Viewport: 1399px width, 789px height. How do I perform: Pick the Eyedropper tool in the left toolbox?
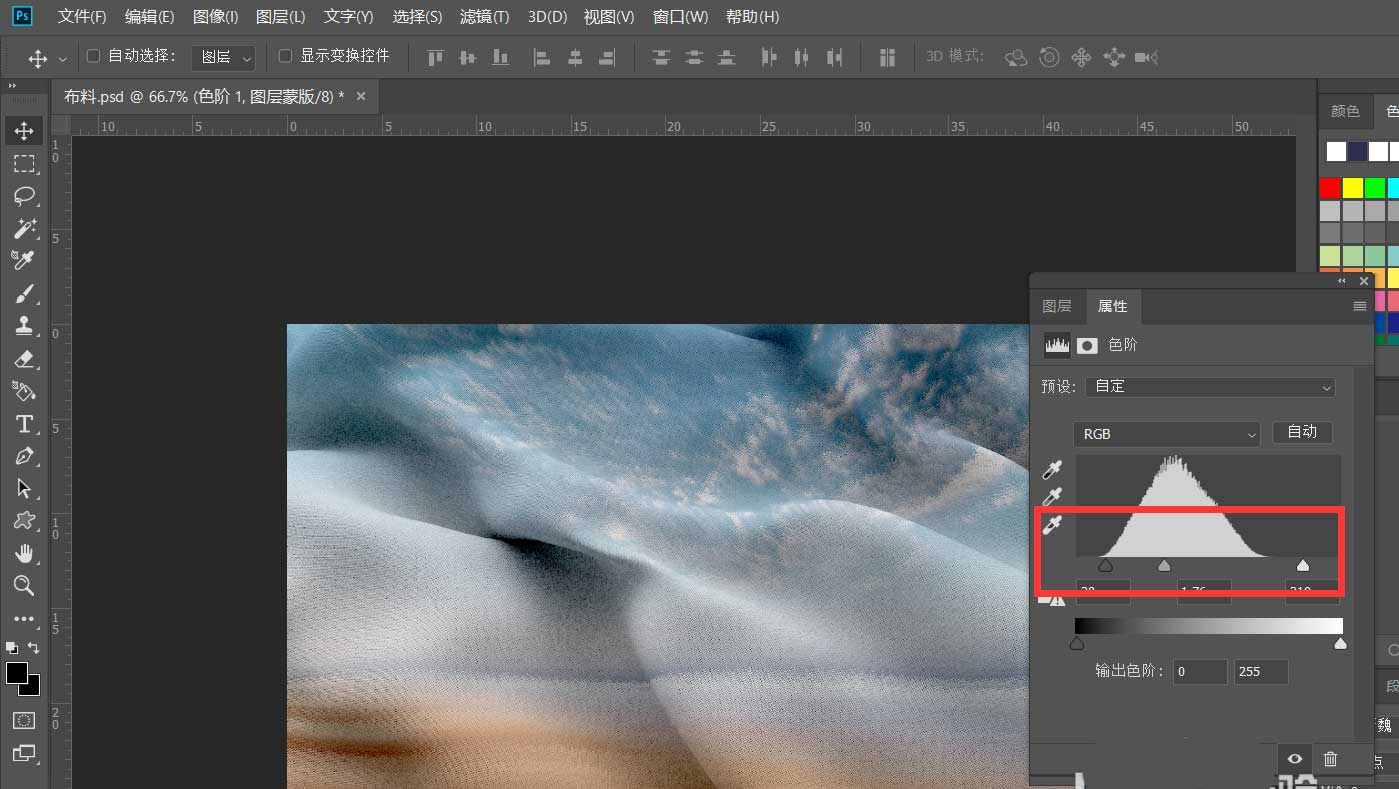pos(24,260)
